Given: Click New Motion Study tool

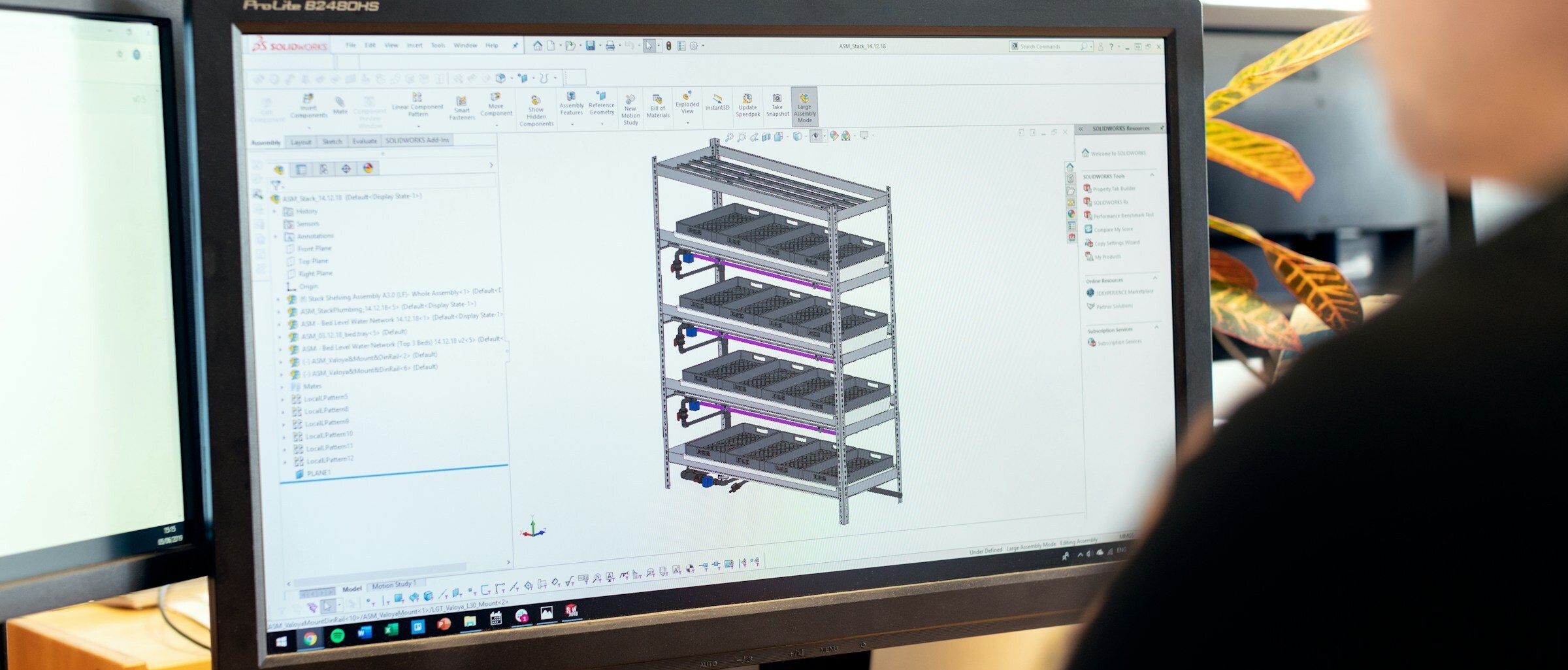Looking at the screenshot, I should [630, 110].
